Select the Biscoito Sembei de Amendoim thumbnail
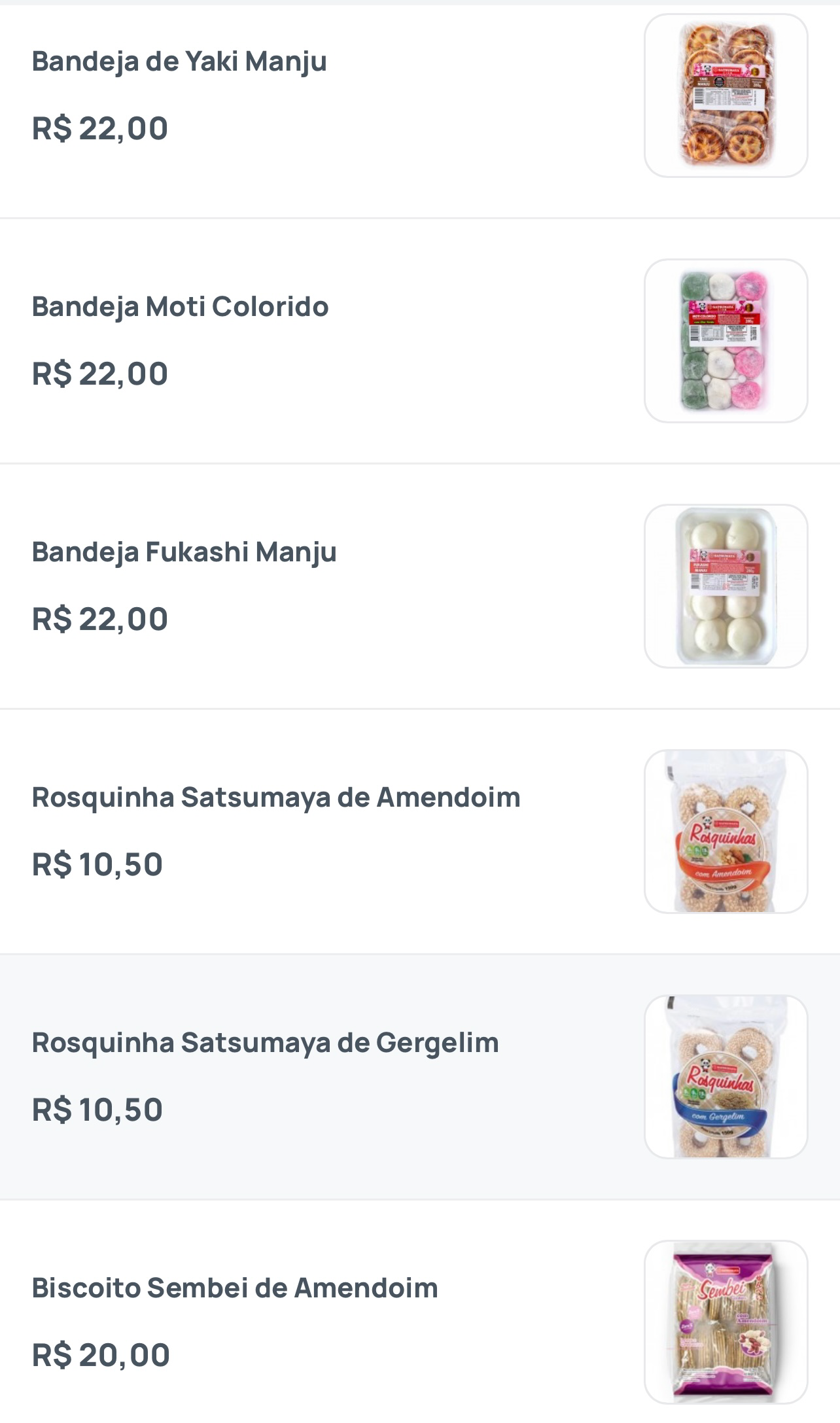Screen dimensions: 840x1423 point(726,1322)
